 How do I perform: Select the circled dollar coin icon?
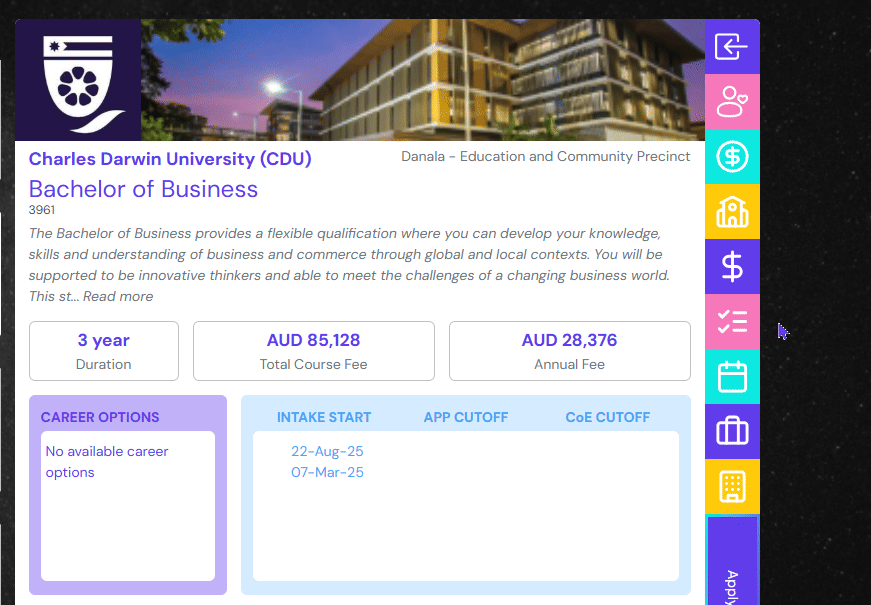(x=732, y=157)
